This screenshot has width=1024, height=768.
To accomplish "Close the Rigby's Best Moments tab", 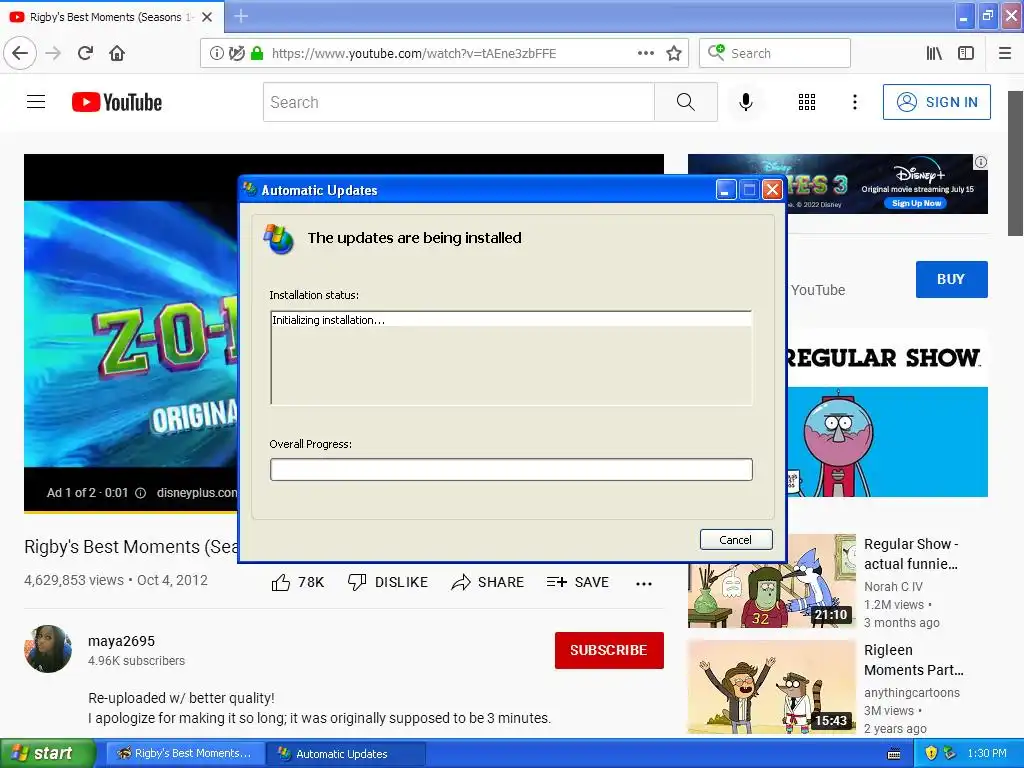I will pyautogui.click(x=207, y=17).
